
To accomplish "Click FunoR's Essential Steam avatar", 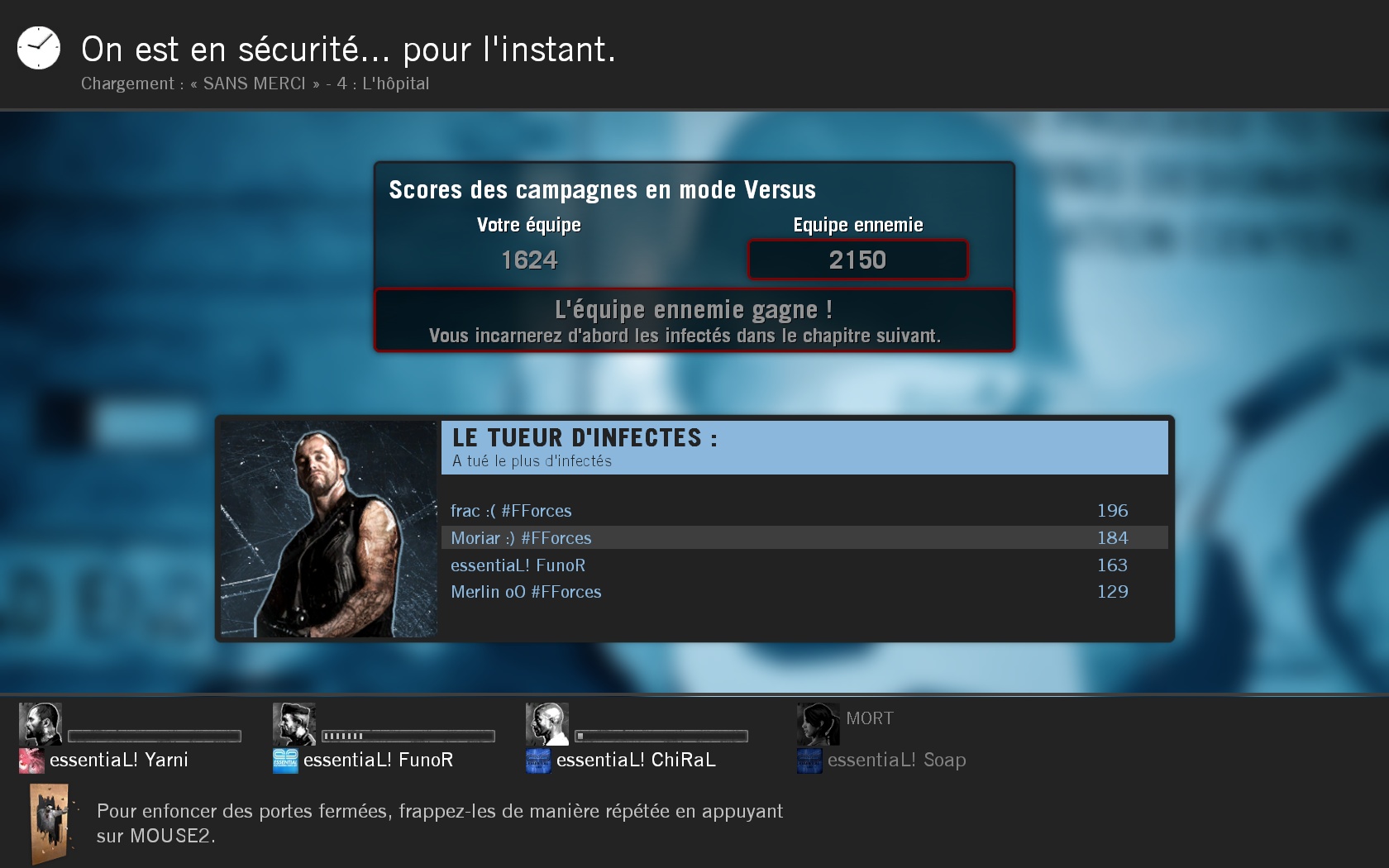I will tap(285, 761).
